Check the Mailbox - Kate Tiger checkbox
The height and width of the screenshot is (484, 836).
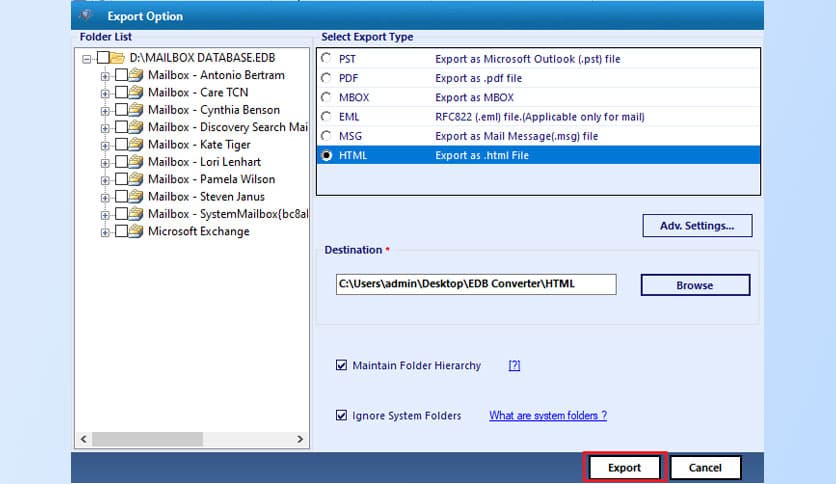click(122, 144)
